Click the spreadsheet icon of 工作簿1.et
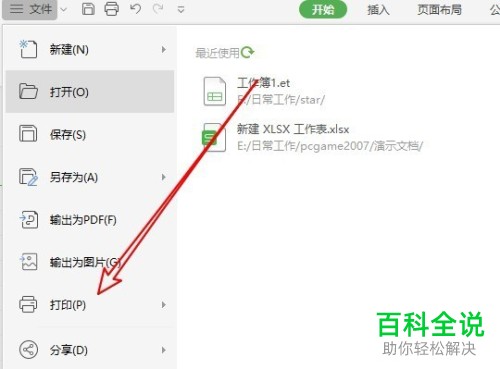Viewport: 500px width, 369px height. 214,91
